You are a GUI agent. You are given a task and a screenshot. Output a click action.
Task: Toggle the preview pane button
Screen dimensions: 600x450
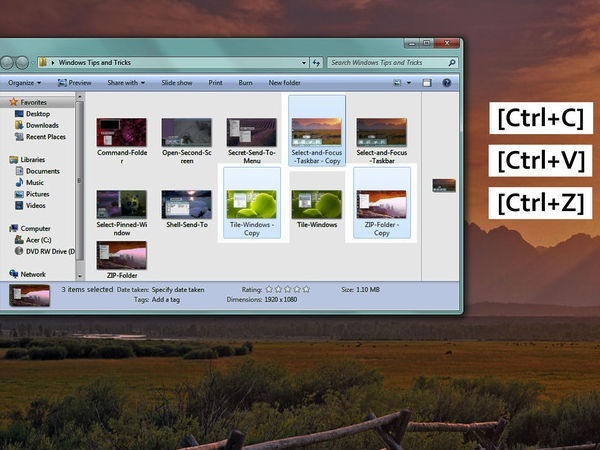[x=428, y=82]
